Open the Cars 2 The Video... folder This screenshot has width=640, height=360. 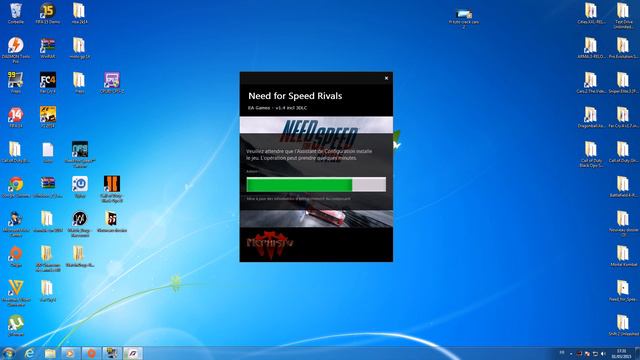(591, 83)
